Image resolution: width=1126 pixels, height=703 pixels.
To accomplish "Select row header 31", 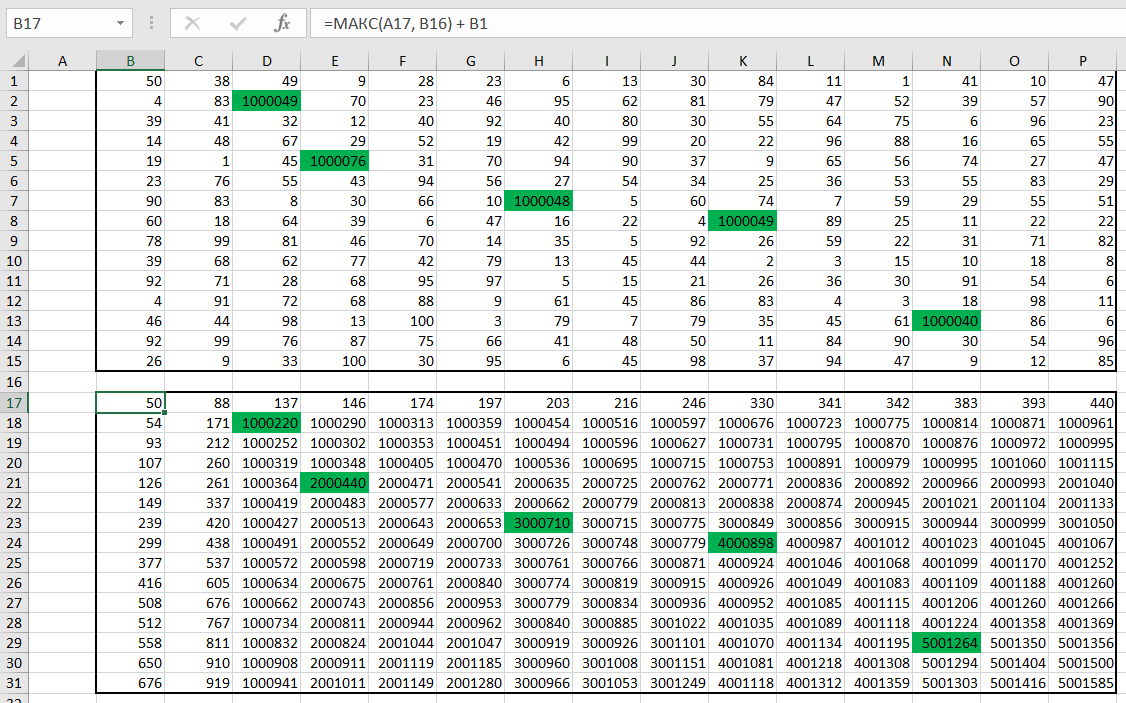I will coord(14,684).
